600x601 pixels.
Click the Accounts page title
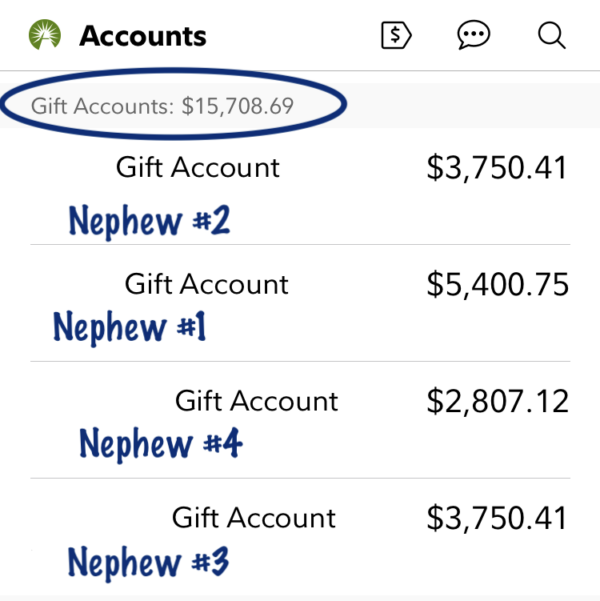pyautogui.click(x=143, y=37)
